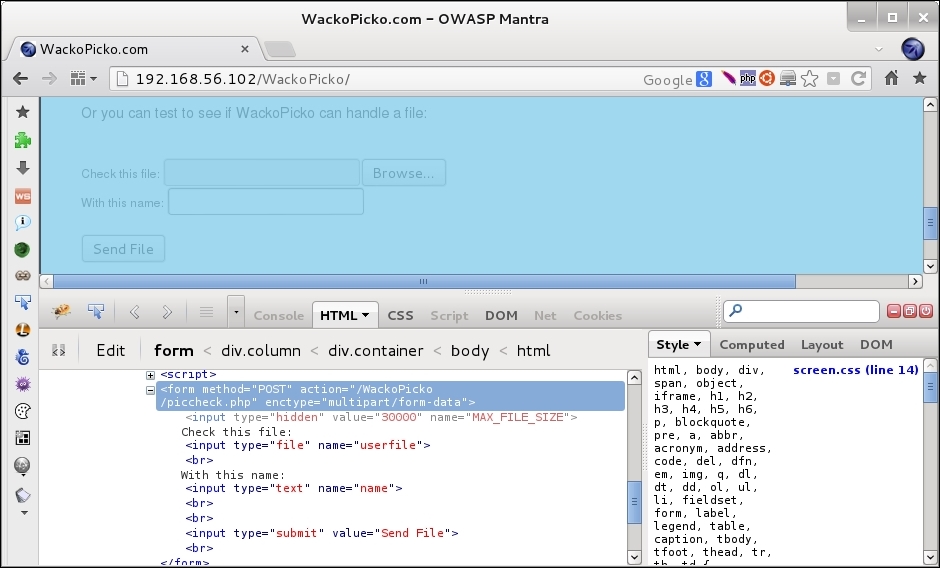Click the purple bug icon in the sidebar
This screenshot has width=940, height=568.
pyautogui.click(x=23, y=384)
